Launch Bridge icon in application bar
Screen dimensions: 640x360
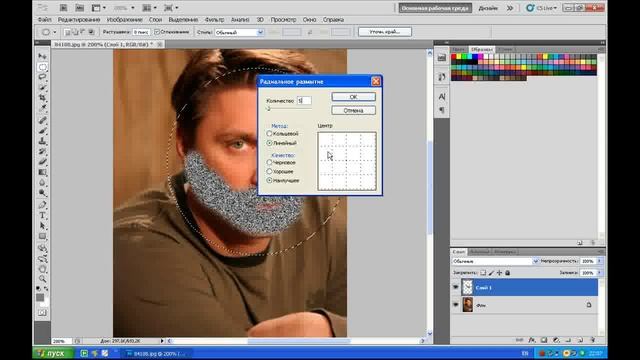pyautogui.click(x=63, y=8)
